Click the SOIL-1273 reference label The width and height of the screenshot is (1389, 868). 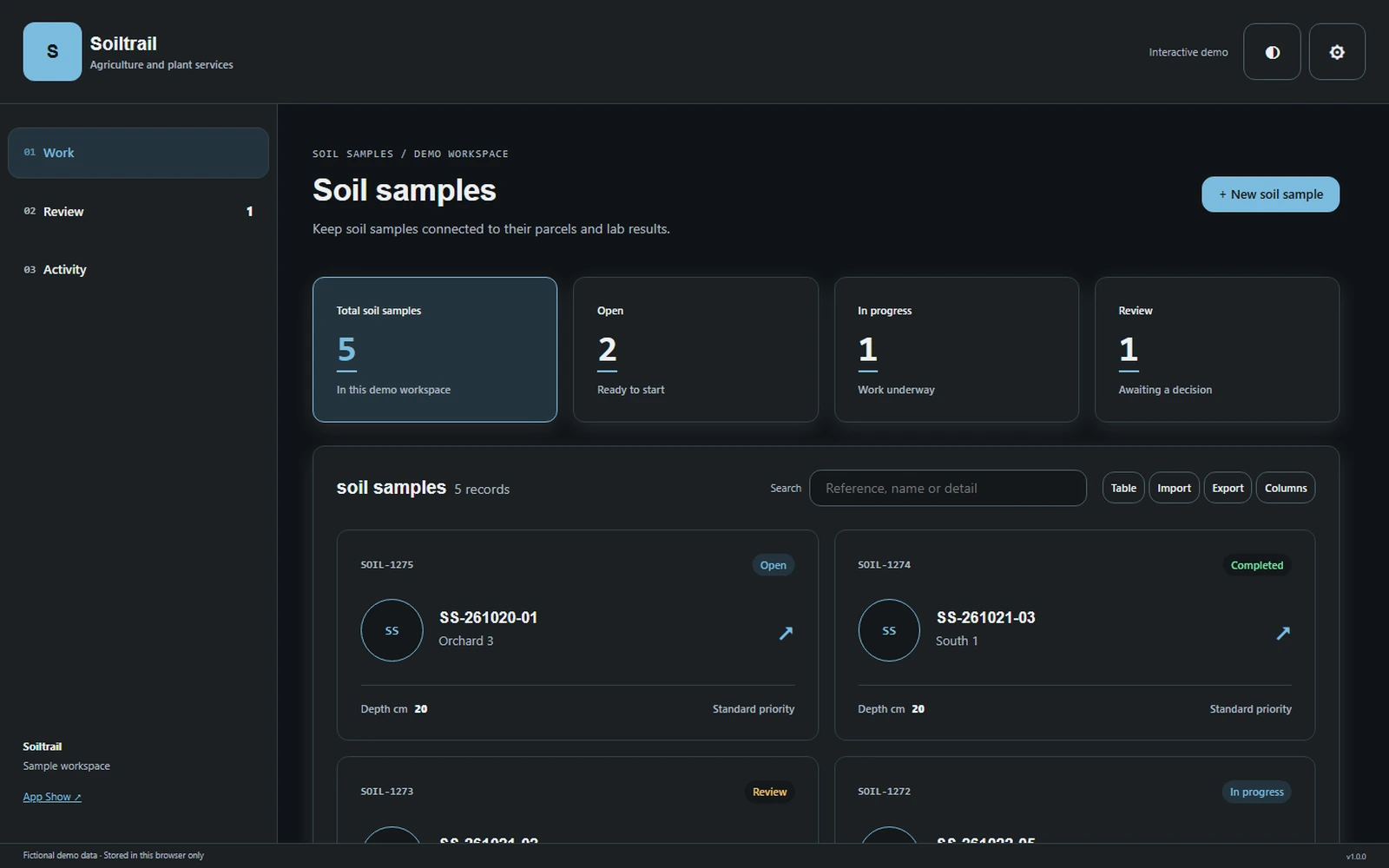pyautogui.click(x=387, y=791)
